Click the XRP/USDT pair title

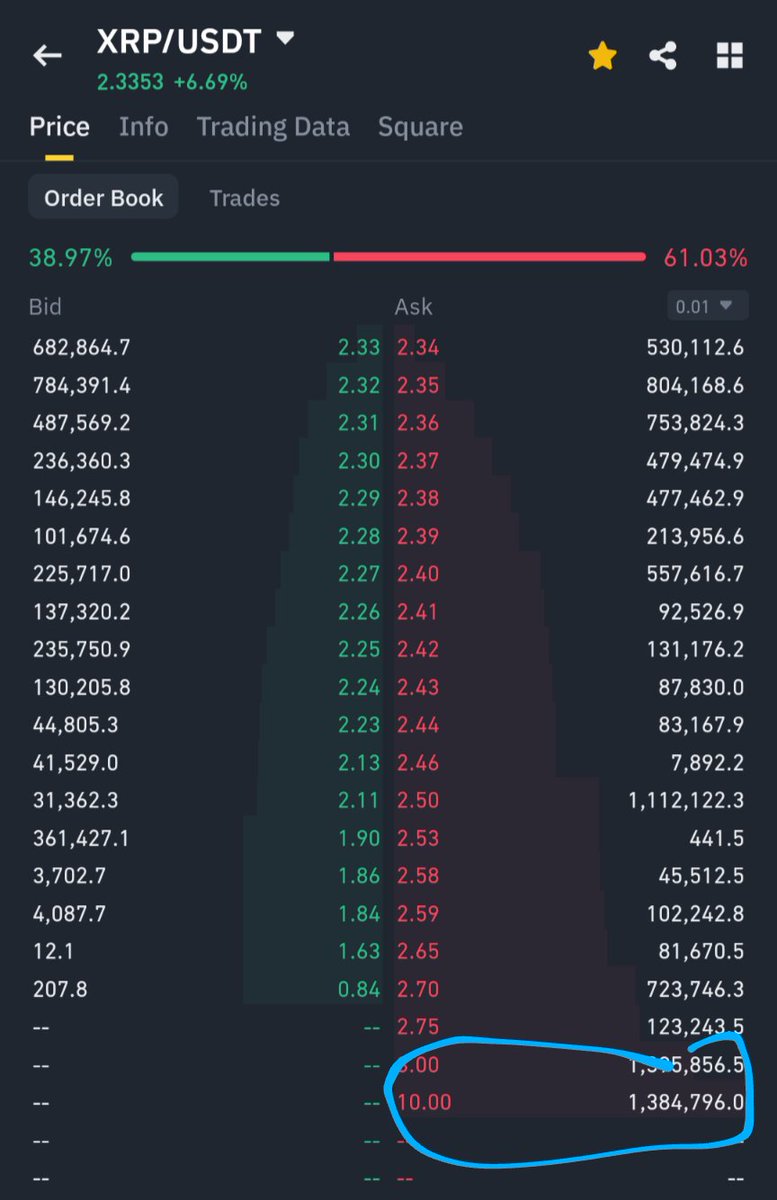[180, 41]
